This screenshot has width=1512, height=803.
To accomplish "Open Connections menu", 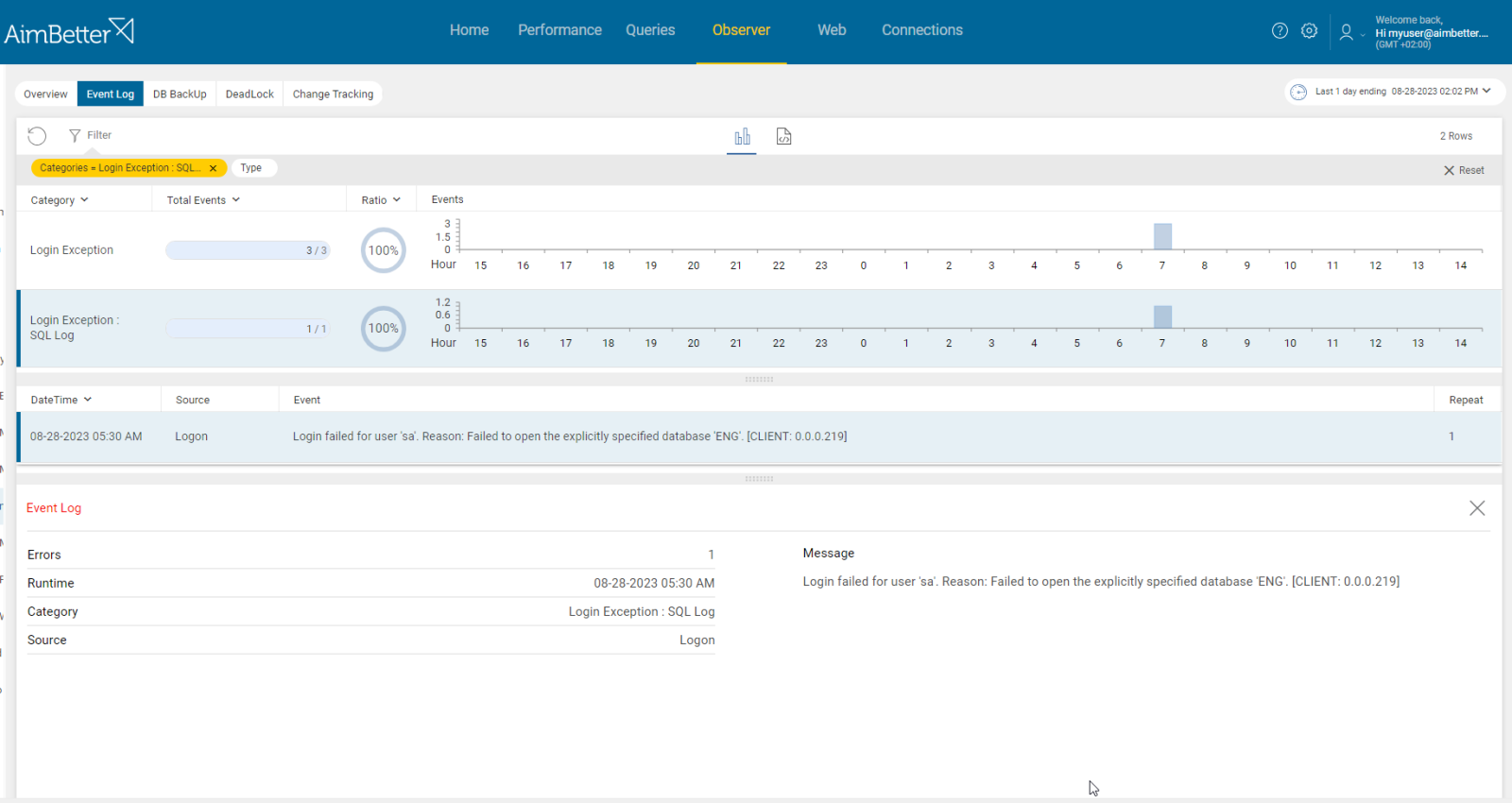I will [x=922, y=30].
